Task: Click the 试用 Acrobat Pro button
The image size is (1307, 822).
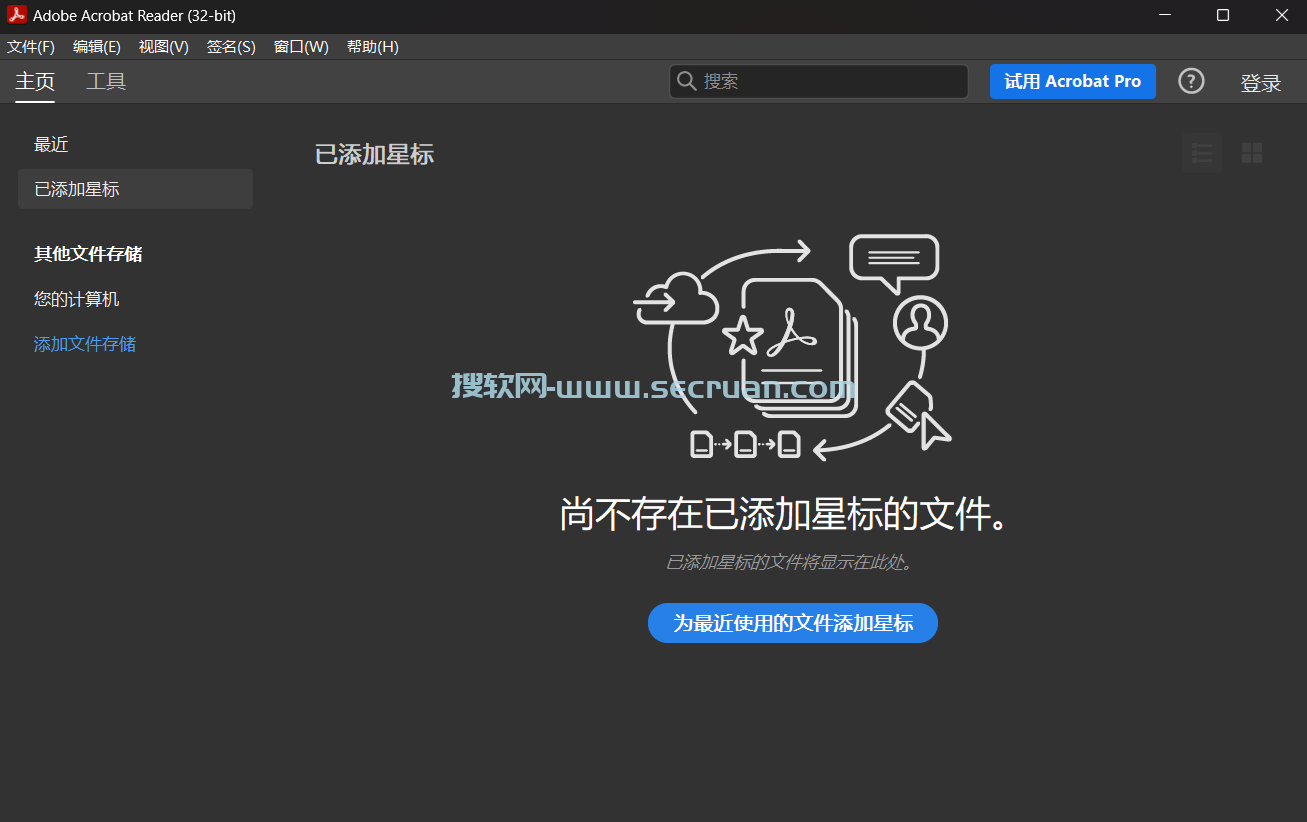Action: tap(1073, 82)
